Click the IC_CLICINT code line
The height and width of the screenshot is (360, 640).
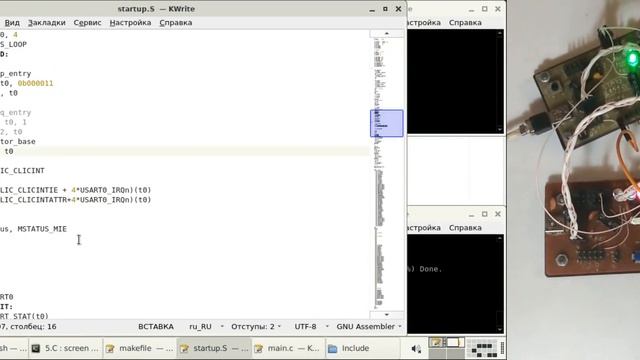click(x=22, y=171)
